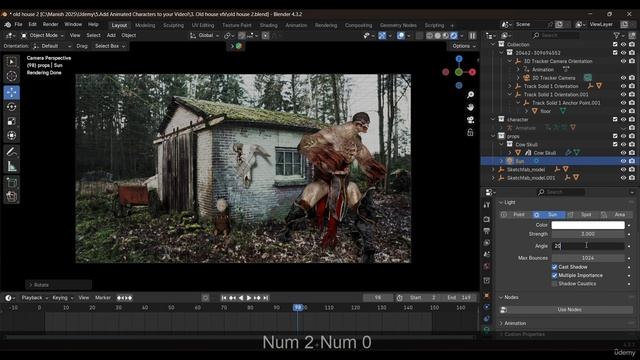640x360 pixels.
Task: Click the lock camera to view icon
Action: pos(470,133)
